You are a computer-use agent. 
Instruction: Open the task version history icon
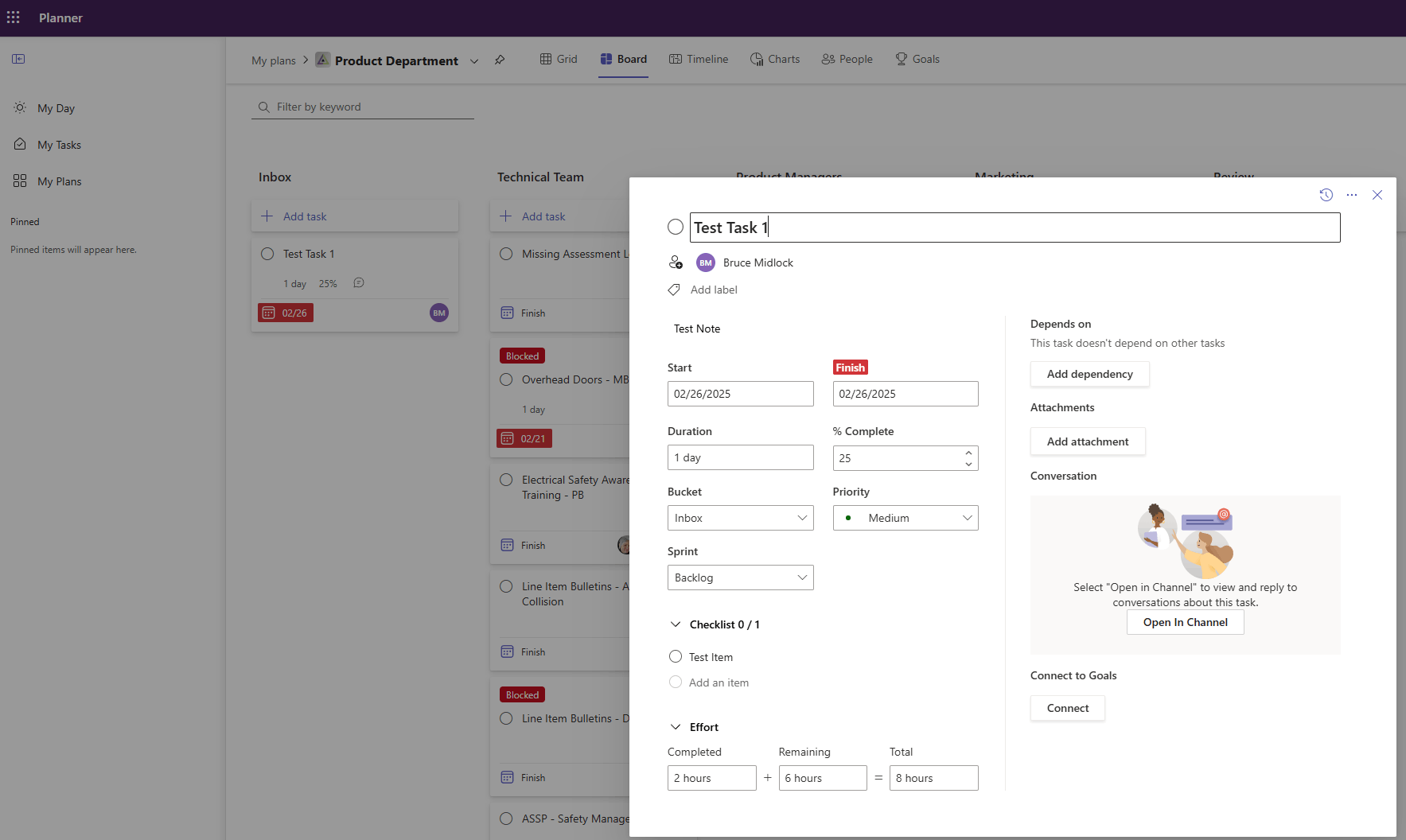[1326, 195]
